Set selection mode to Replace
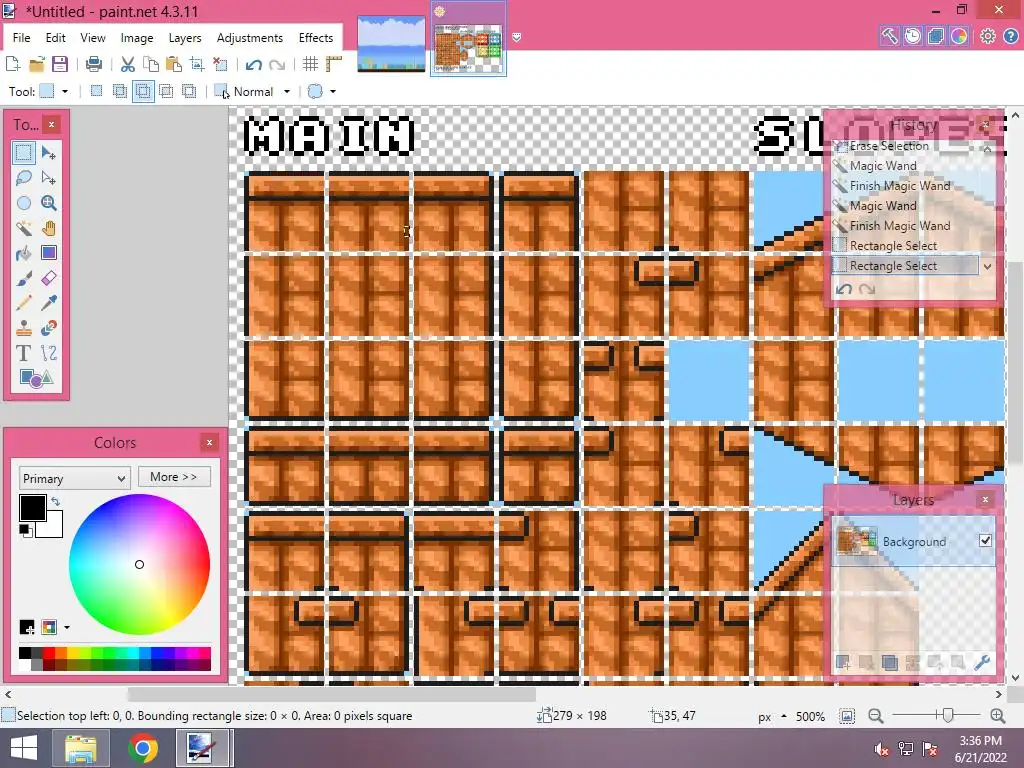The width and height of the screenshot is (1024, 768). coord(96,91)
